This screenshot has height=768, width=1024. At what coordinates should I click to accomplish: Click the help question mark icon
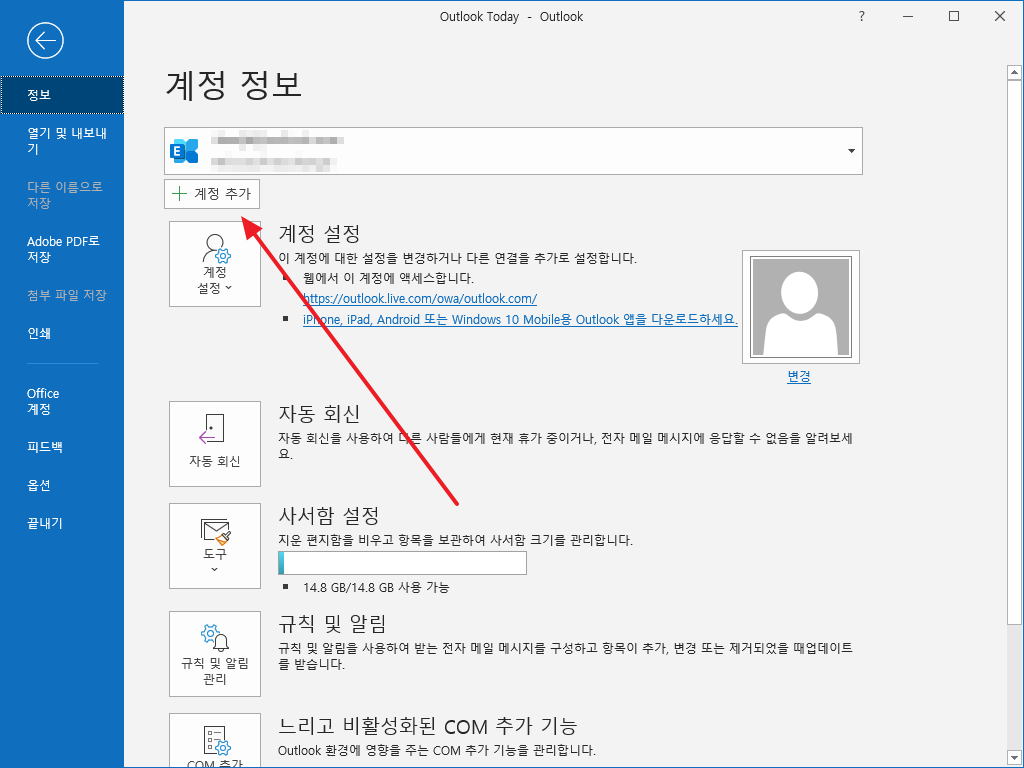tap(861, 16)
